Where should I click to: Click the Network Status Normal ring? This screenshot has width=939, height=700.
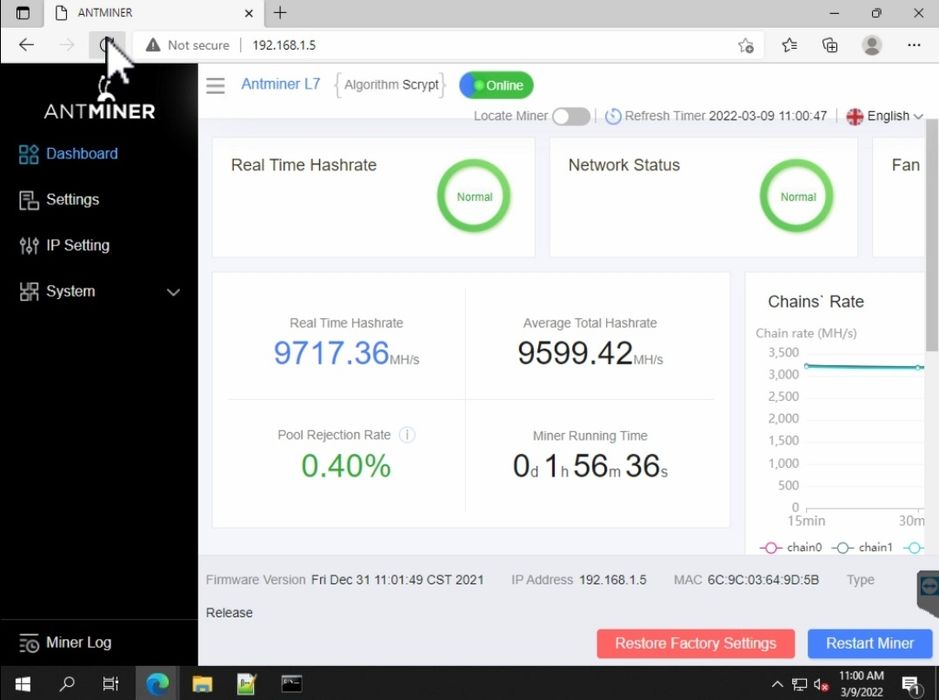point(796,196)
